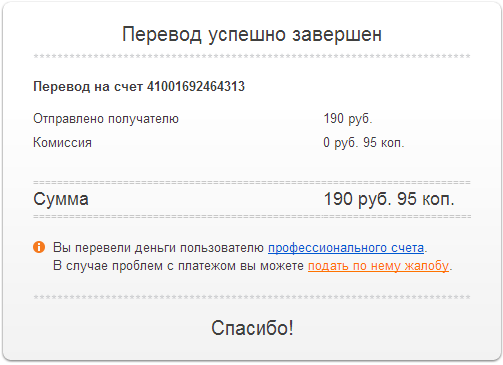Screen dimensions: 503x365
Task: Click the orange info icon
Action: (x=39, y=247)
